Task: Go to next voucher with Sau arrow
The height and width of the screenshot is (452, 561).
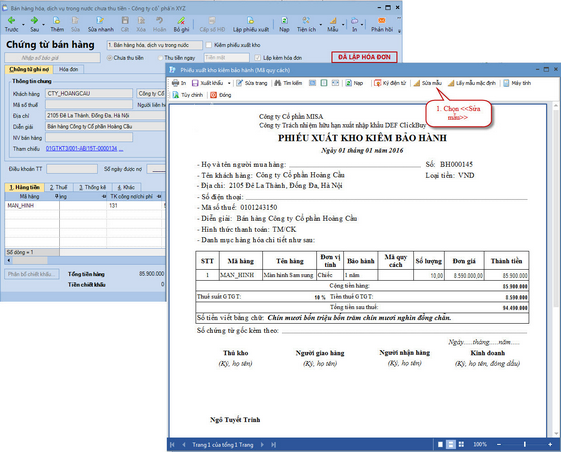Action: tap(34, 21)
